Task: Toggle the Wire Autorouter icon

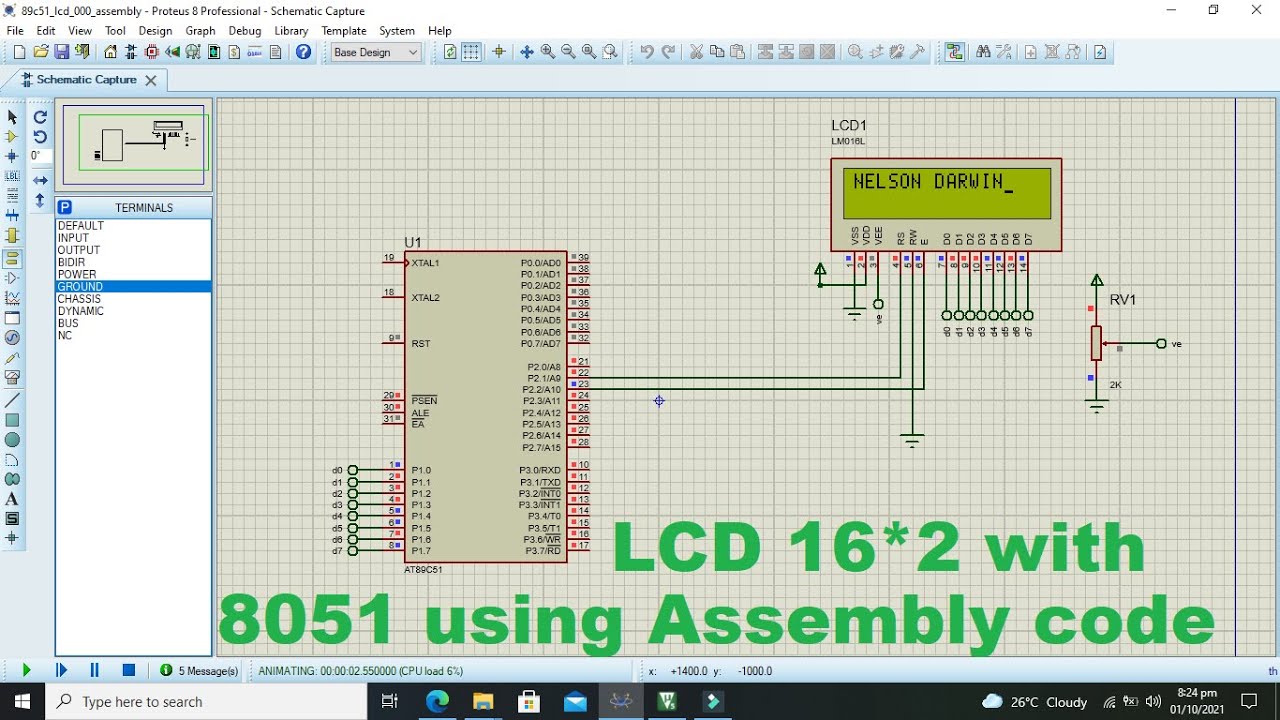Action: [x=955, y=52]
